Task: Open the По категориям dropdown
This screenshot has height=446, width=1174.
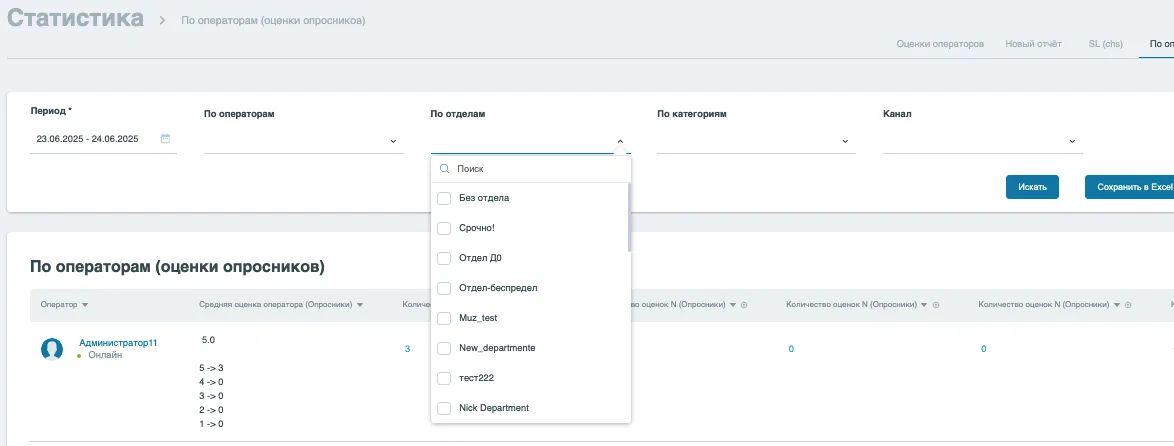Action: point(846,141)
